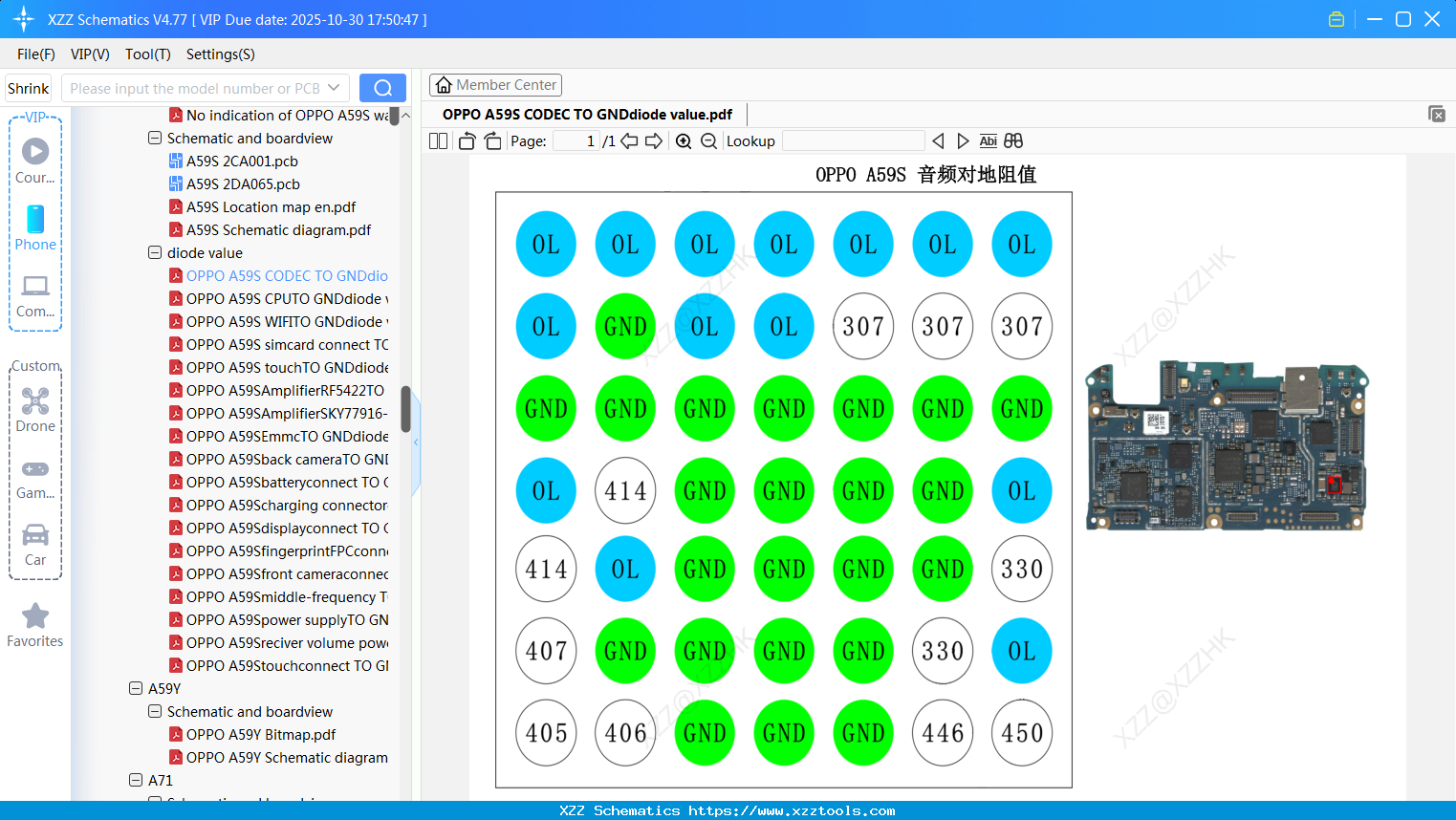
Task: Open the VIP(V) menu
Action: click(x=90, y=54)
